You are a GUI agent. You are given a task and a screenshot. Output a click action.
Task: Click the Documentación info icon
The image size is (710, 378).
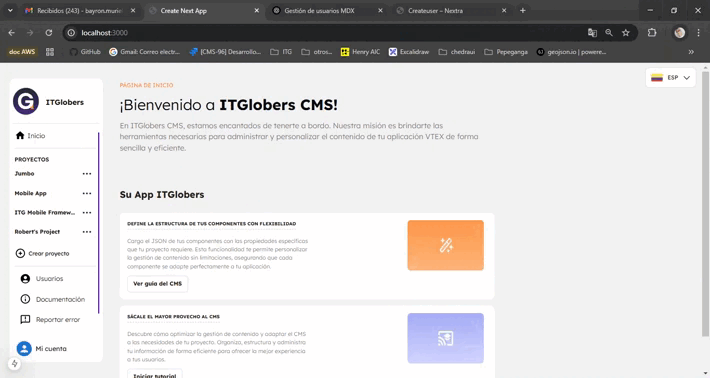click(25, 299)
